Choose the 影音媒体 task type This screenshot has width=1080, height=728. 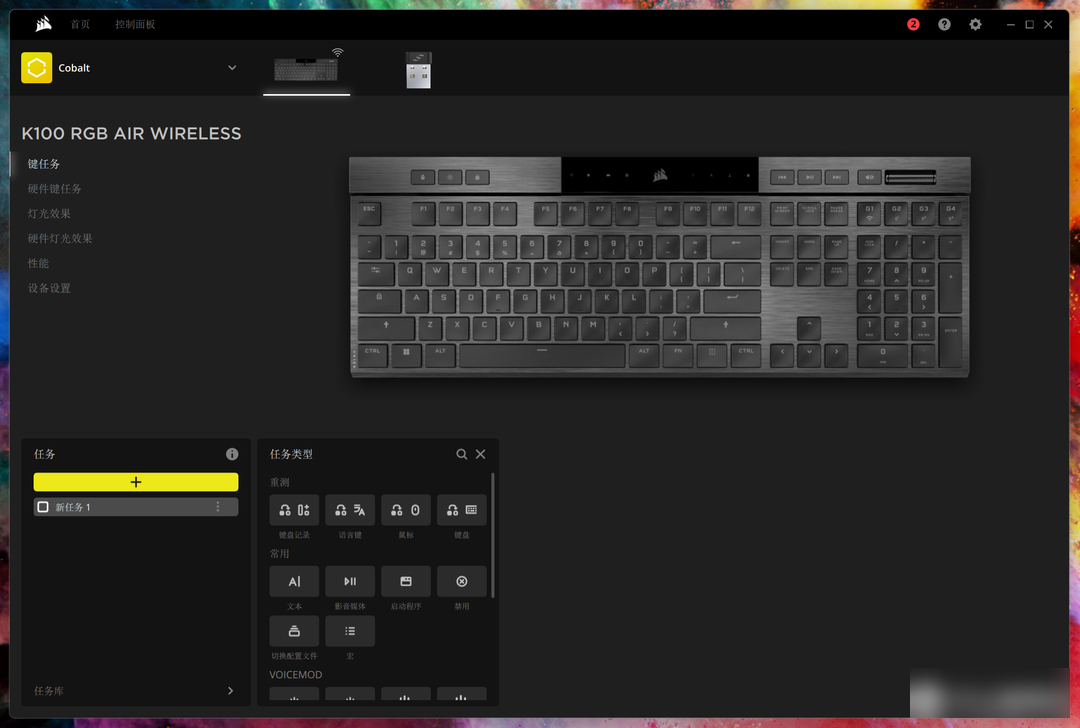pos(350,581)
